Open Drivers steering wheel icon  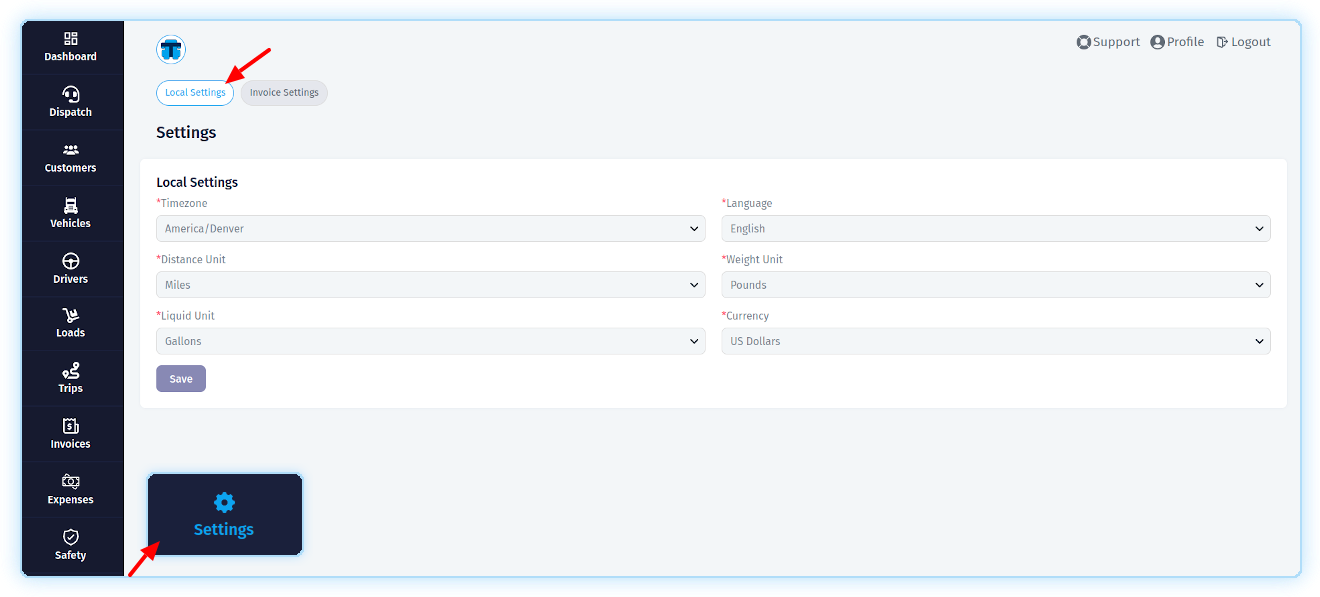tap(71, 262)
